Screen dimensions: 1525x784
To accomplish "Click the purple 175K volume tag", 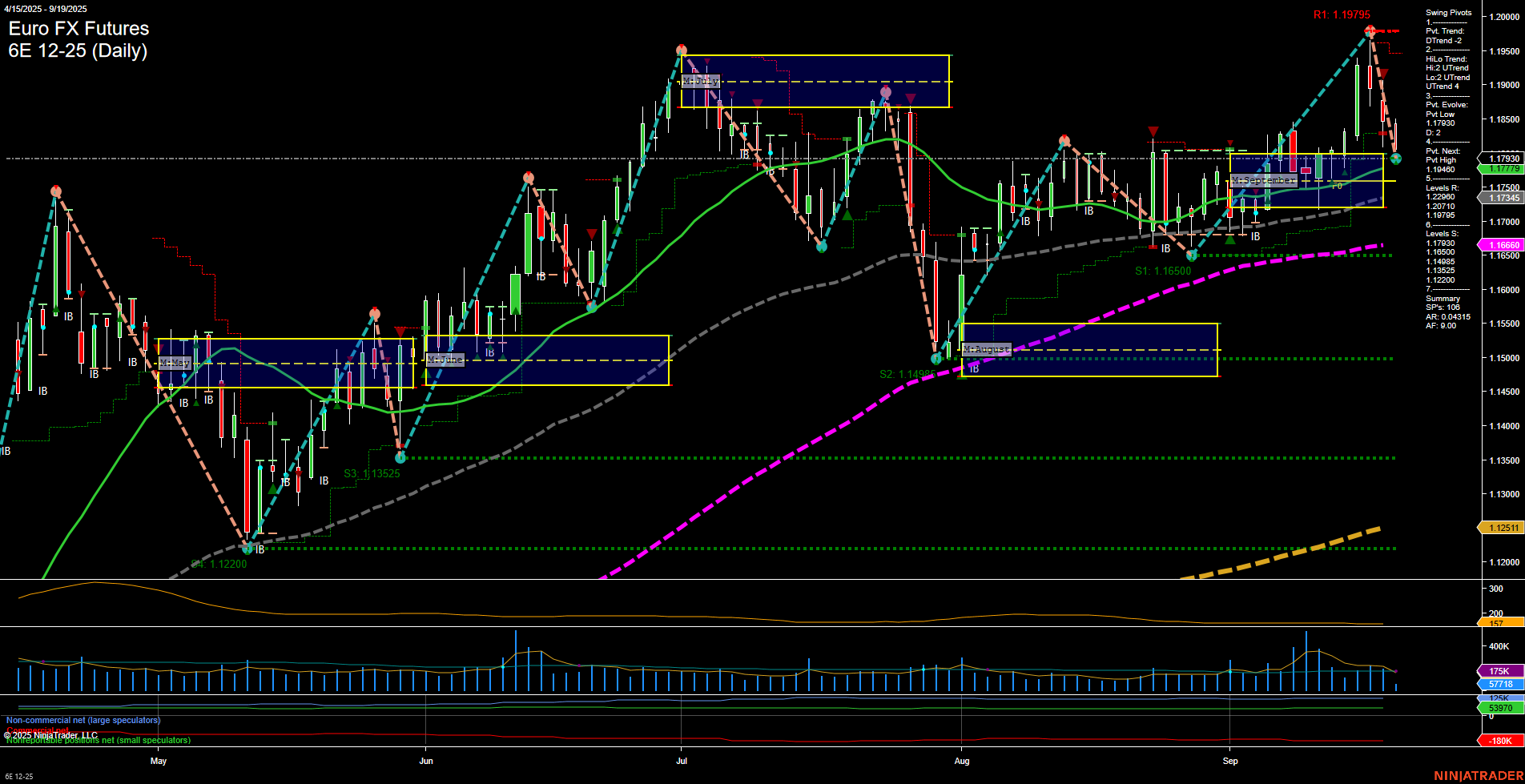I will (1499, 671).
